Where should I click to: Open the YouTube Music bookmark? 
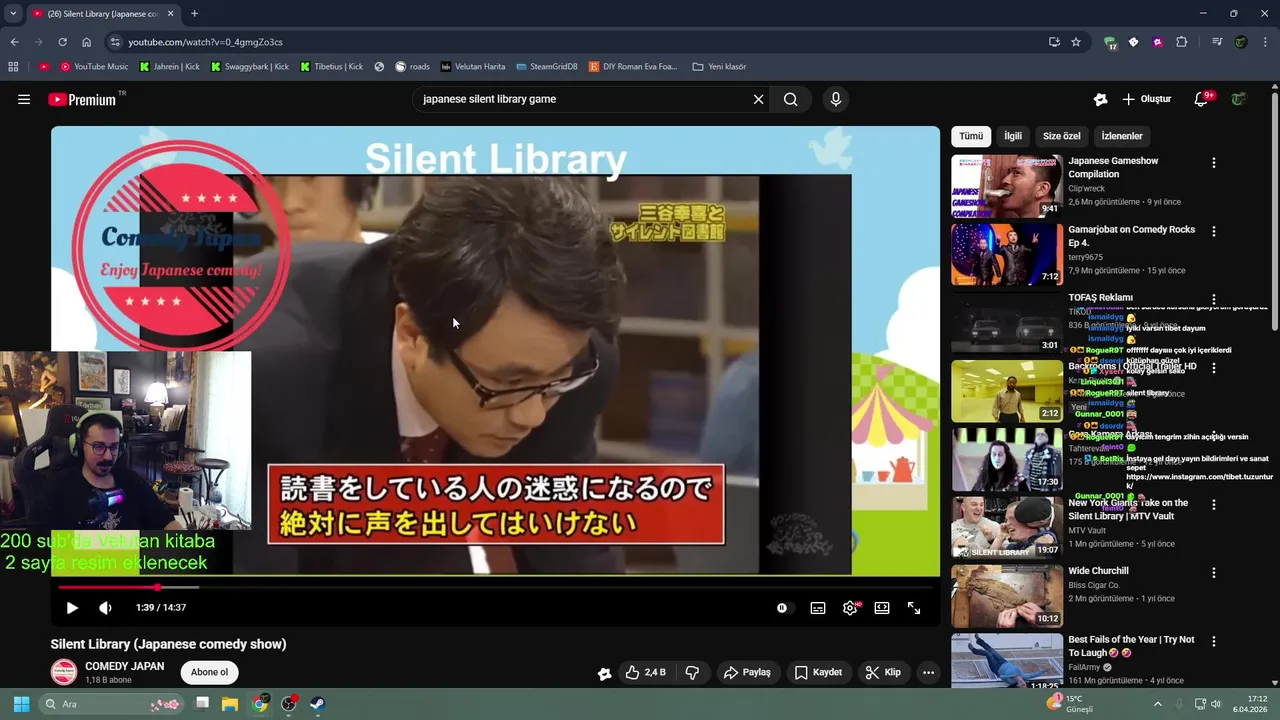click(x=94, y=67)
